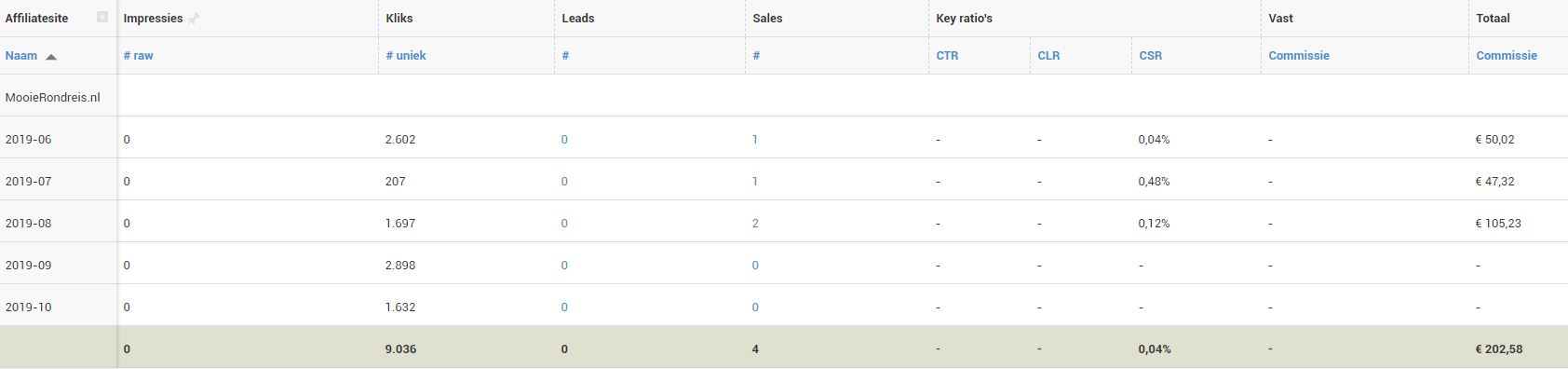This screenshot has height=369, width=1568.
Task: Expand the Affiliatesite column with plus icon
Action: (x=102, y=18)
